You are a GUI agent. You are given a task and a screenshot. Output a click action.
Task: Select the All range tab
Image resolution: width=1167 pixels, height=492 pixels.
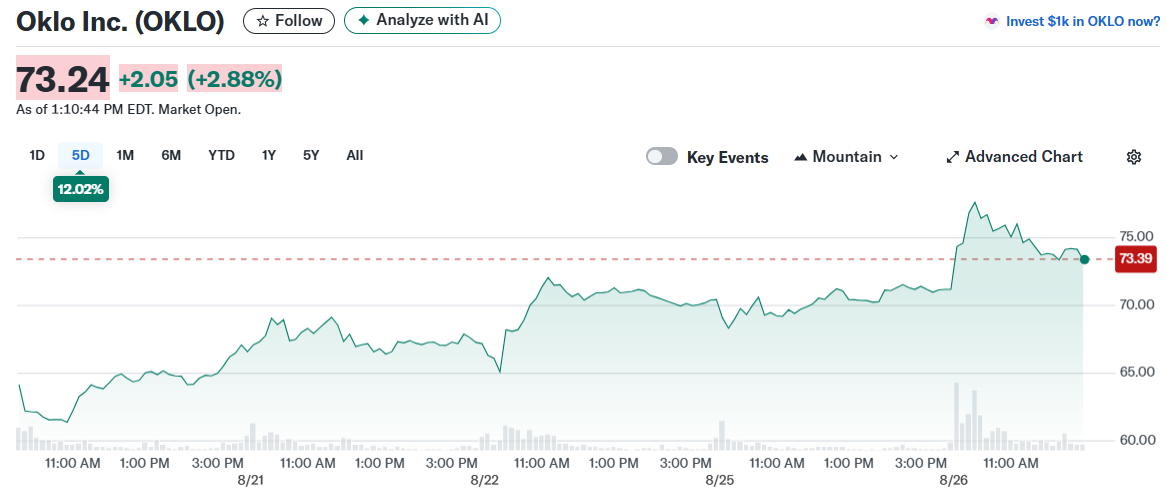[x=355, y=156]
